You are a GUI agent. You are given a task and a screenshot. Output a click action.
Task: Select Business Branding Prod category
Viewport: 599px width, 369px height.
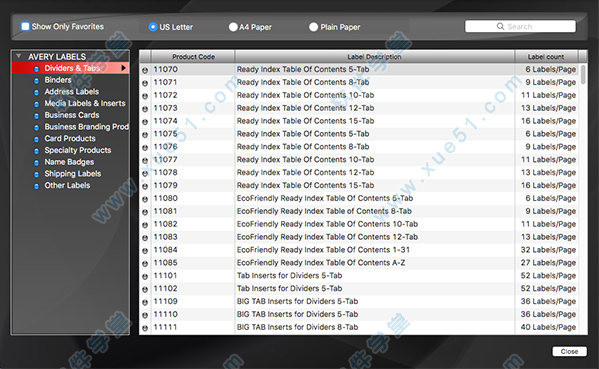[86, 127]
